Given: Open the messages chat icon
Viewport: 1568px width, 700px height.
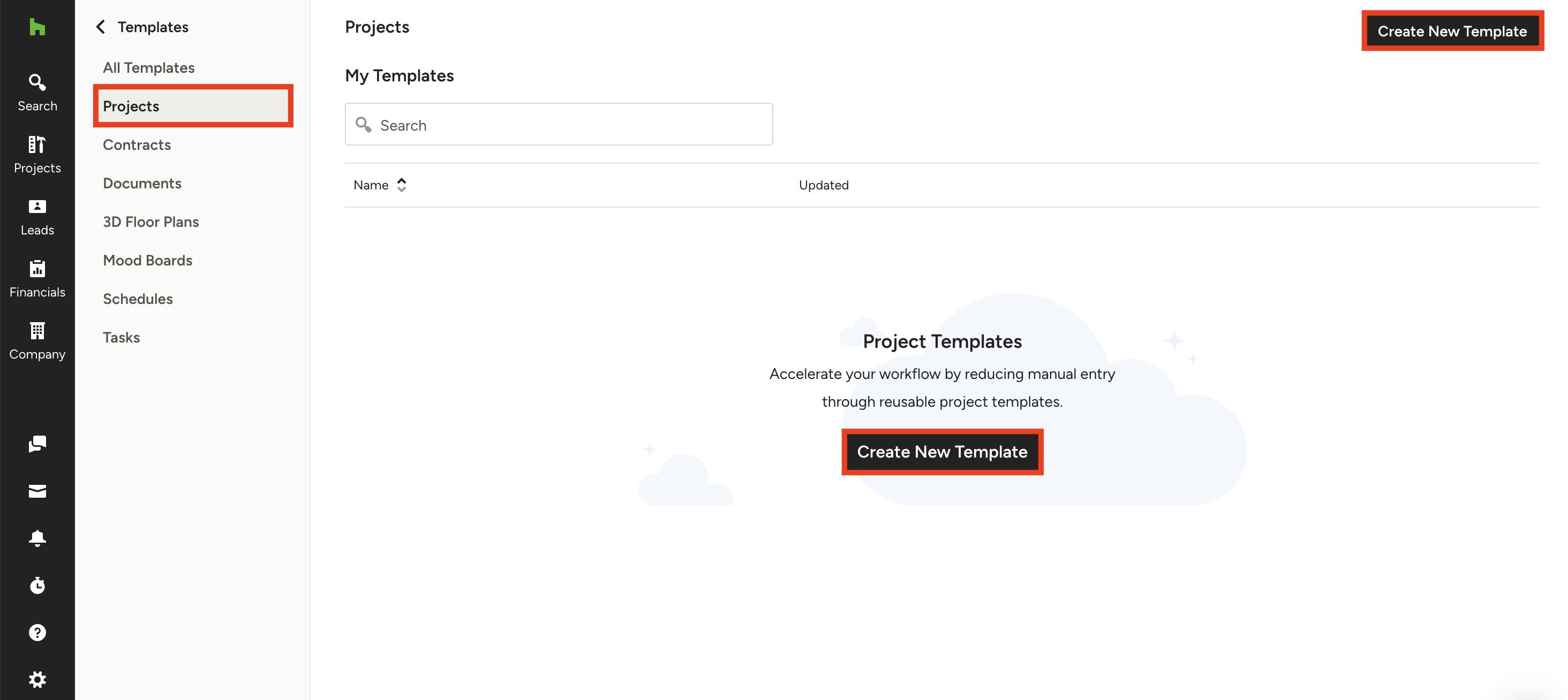Looking at the screenshot, I should (37, 444).
